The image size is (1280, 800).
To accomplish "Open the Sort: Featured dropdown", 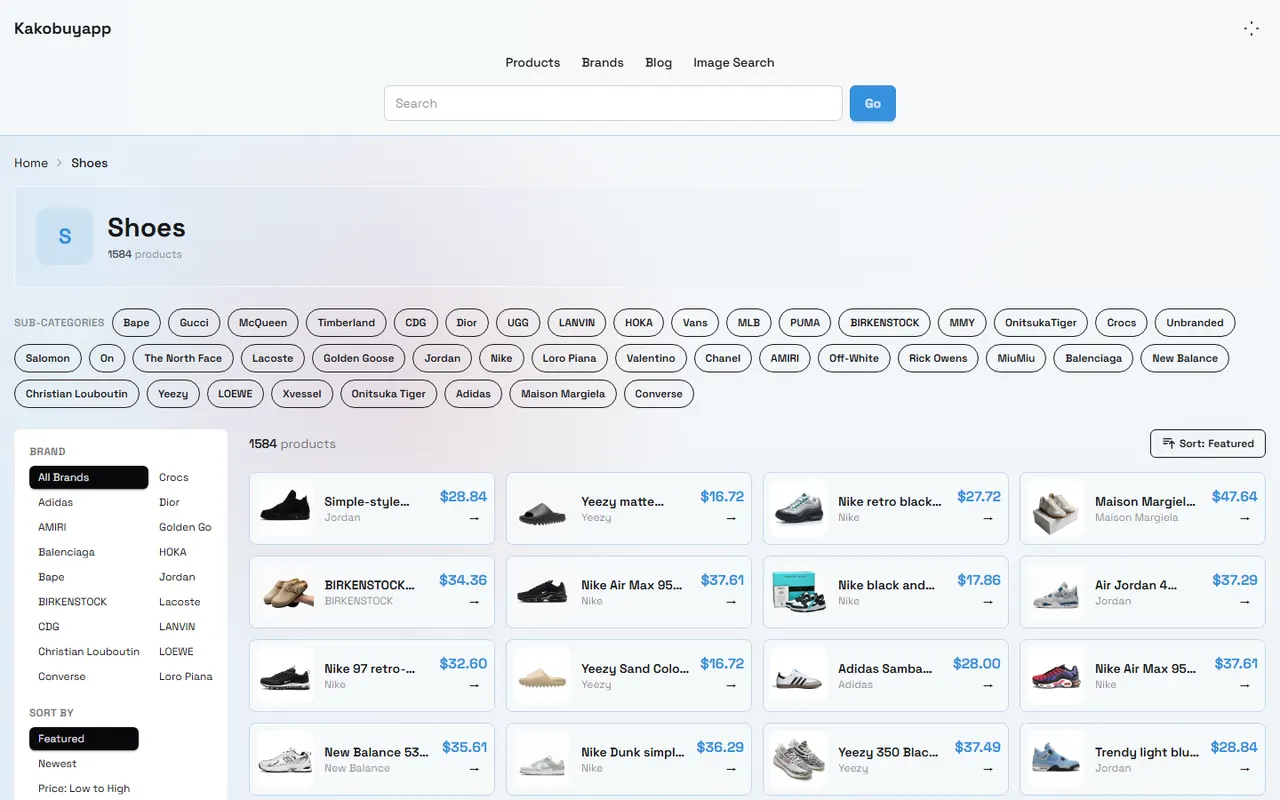I will tap(1208, 443).
